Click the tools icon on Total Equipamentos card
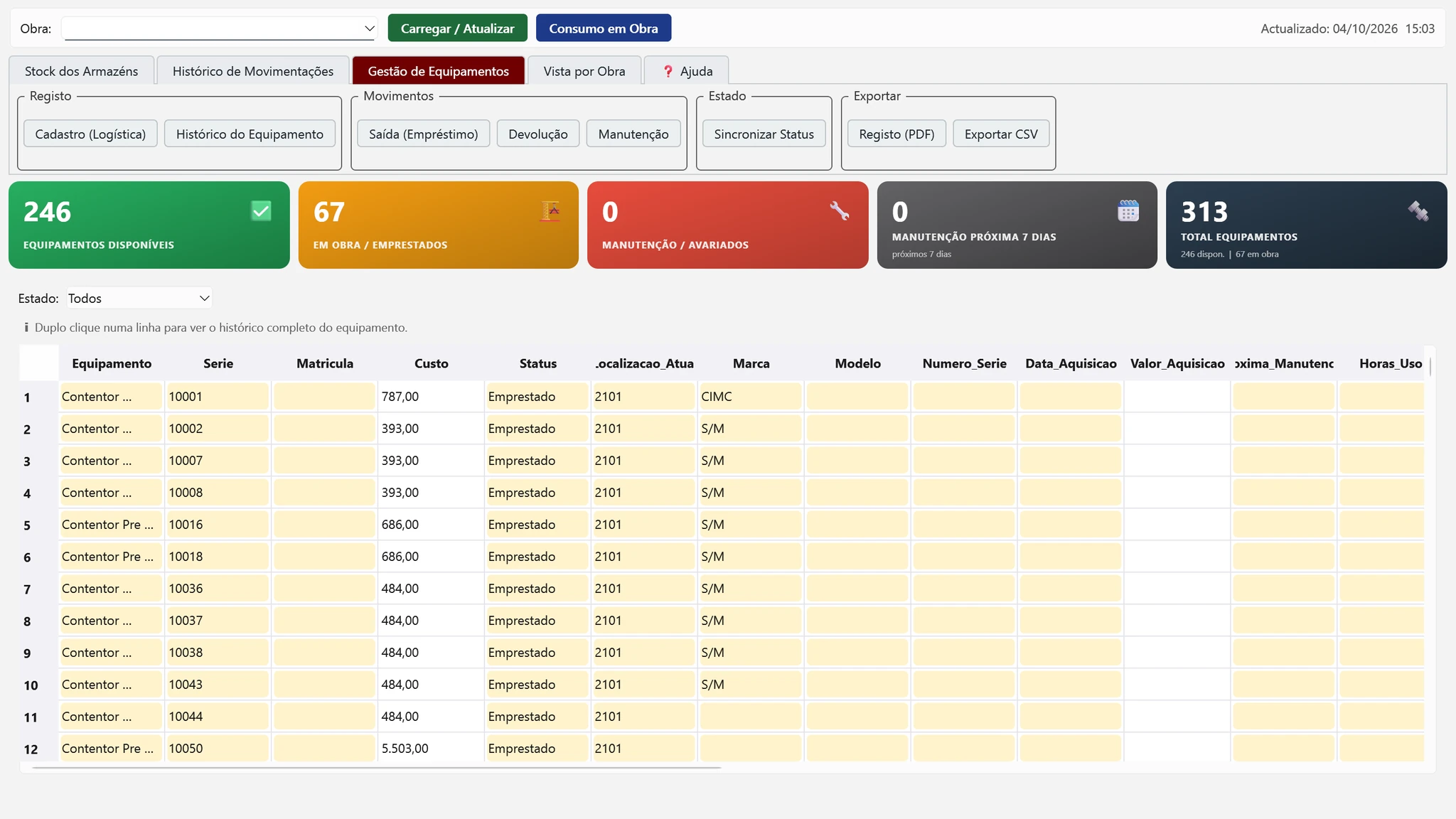The height and width of the screenshot is (819, 1456). [x=1418, y=211]
